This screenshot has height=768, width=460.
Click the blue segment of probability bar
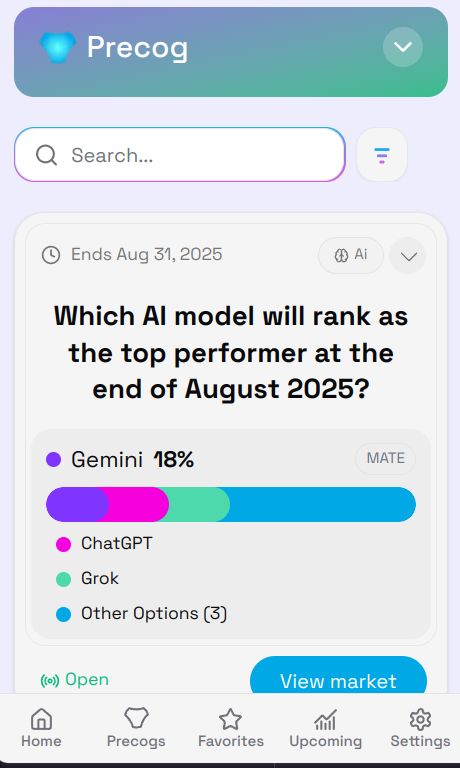coord(322,504)
